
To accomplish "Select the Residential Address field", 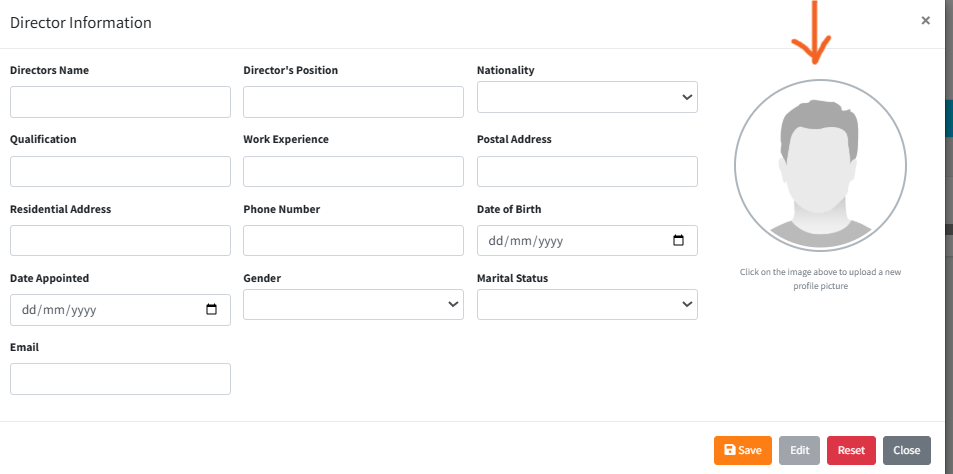I will pos(120,241).
